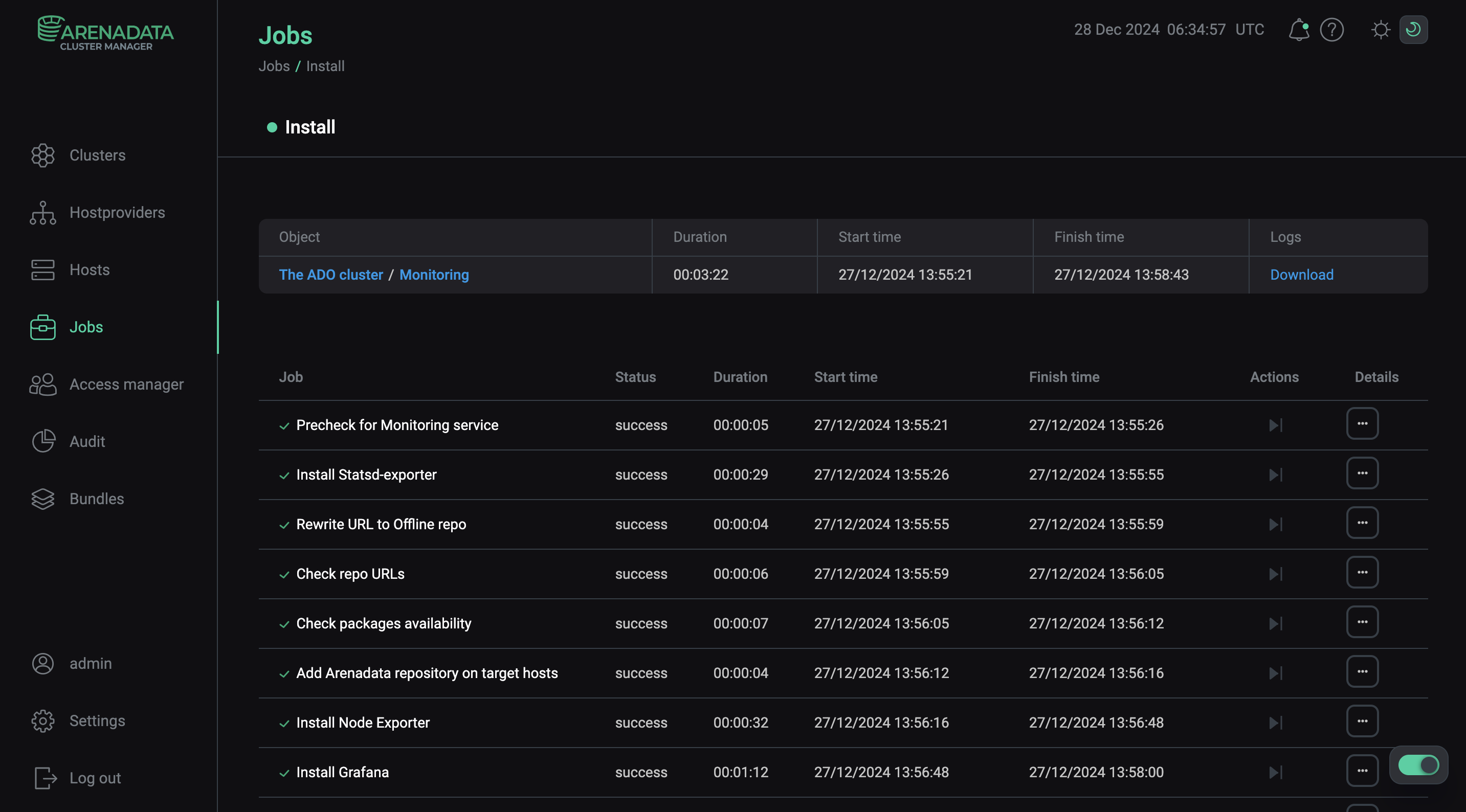Image resolution: width=1466 pixels, height=812 pixels.
Task: Open details for Precheck for Monitoring service
Action: tap(1363, 423)
